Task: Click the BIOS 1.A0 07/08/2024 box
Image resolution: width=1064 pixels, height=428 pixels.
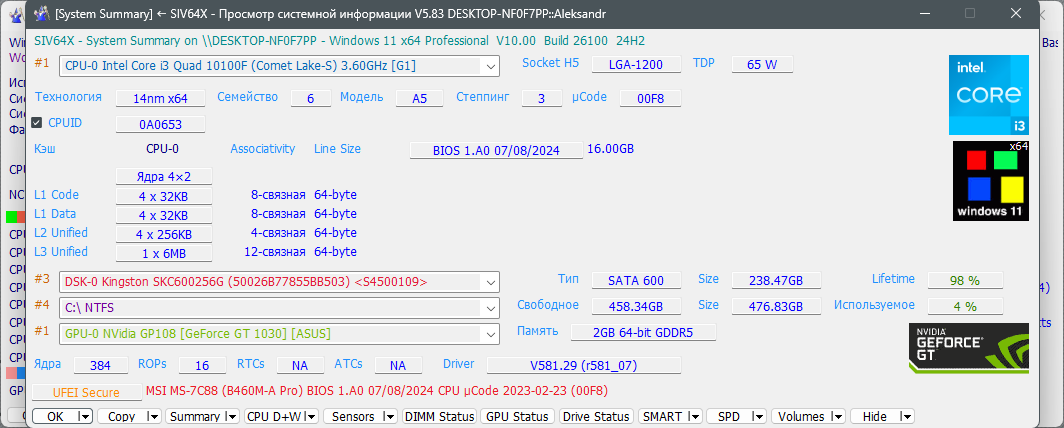Action: point(496,151)
